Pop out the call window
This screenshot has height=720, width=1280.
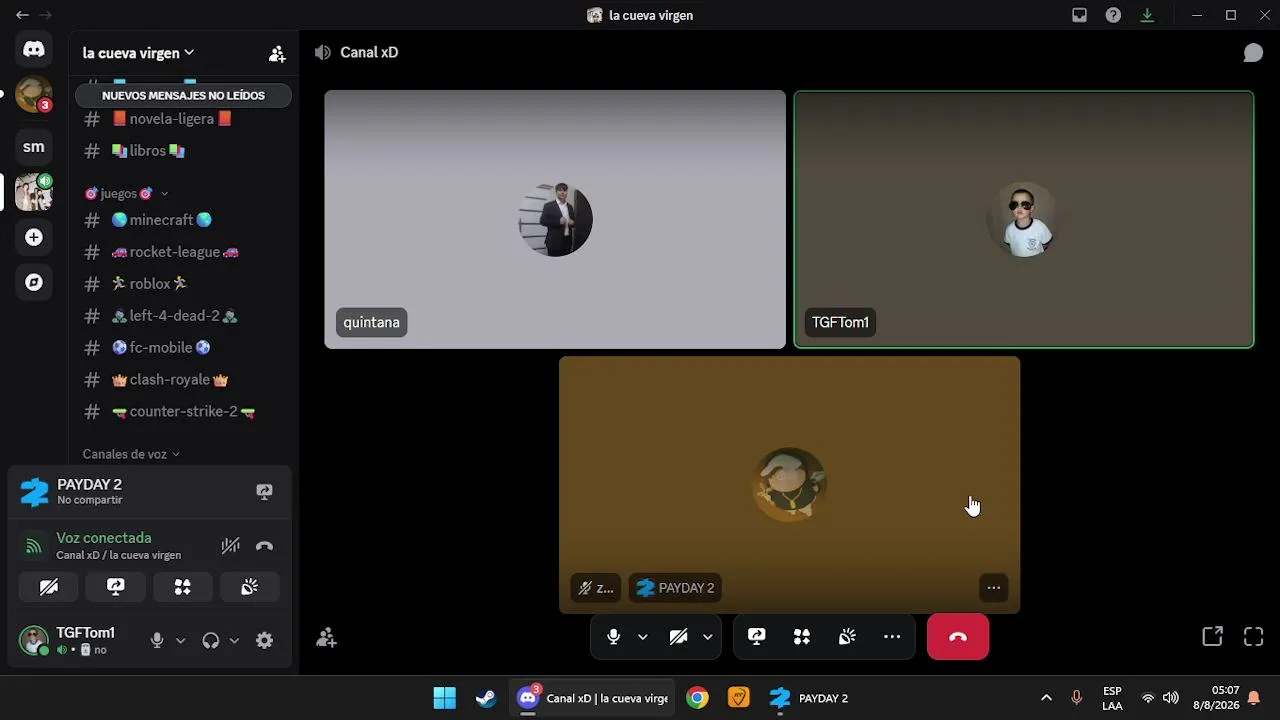click(x=1212, y=637)
